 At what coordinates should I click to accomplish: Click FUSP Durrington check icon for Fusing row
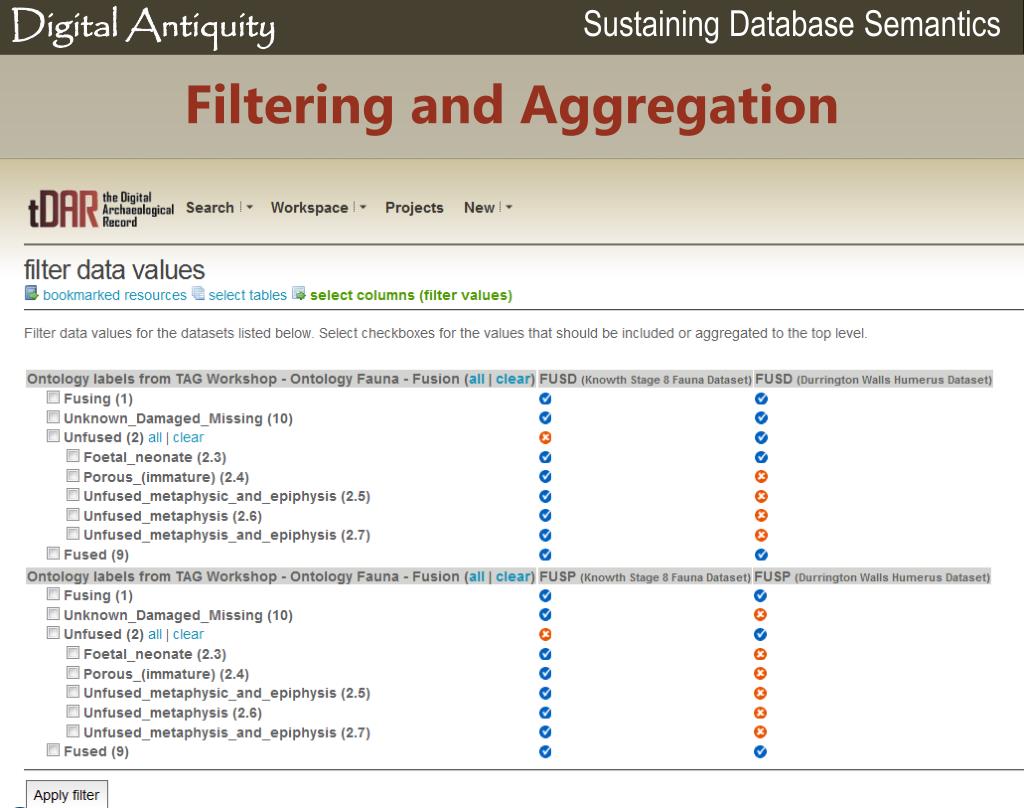(x=760, y=596)
